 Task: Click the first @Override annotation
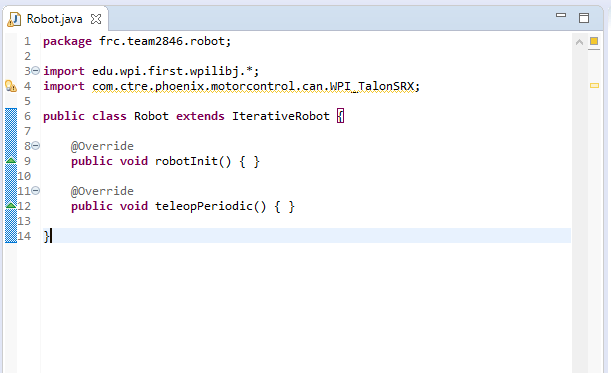[102, 146]
